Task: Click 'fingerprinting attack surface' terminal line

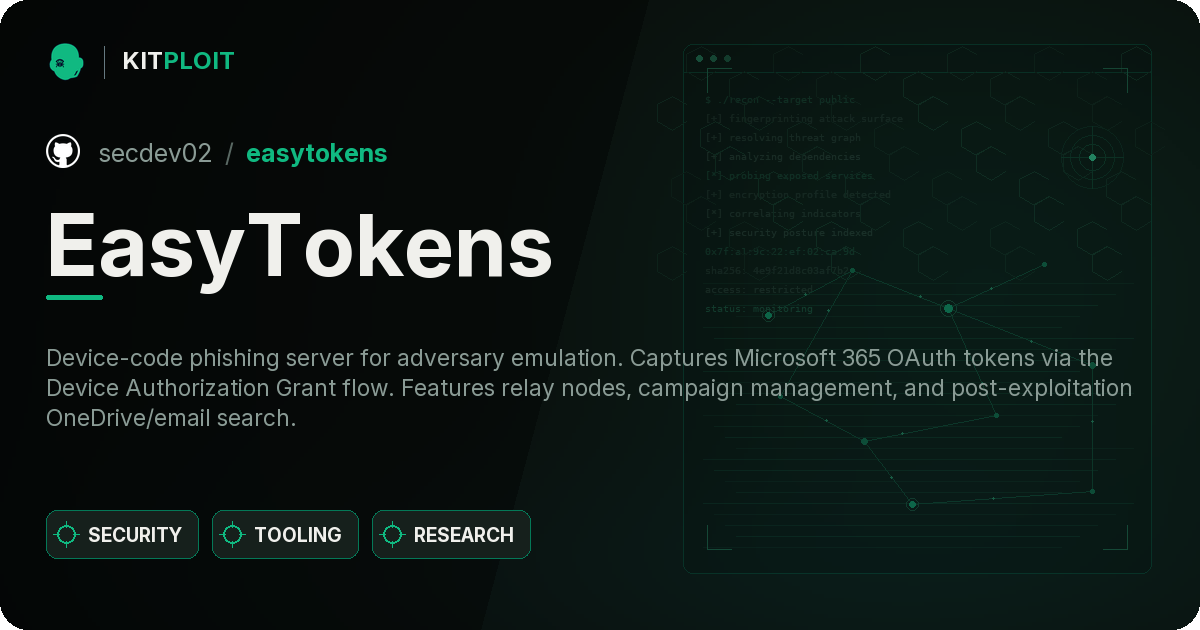Action: 804,119
